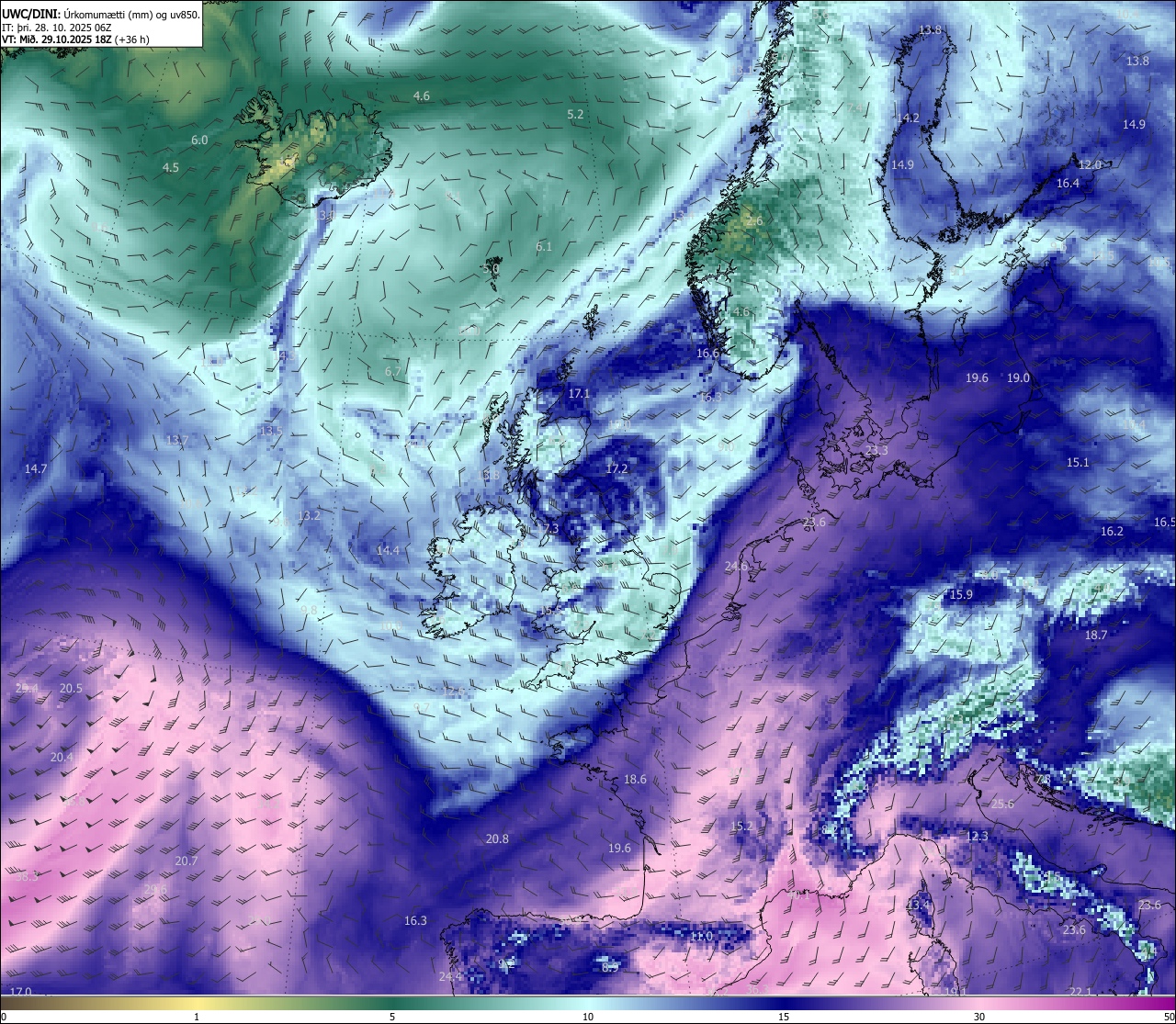1176x1024 pixels.
Task: Click the 14.2 value label
Action: (908, 118)
